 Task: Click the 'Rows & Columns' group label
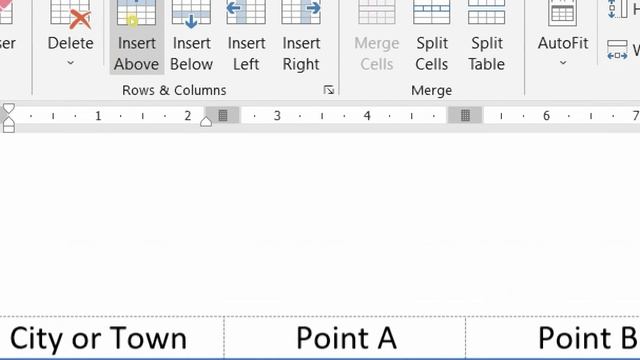tap(174, 90)
